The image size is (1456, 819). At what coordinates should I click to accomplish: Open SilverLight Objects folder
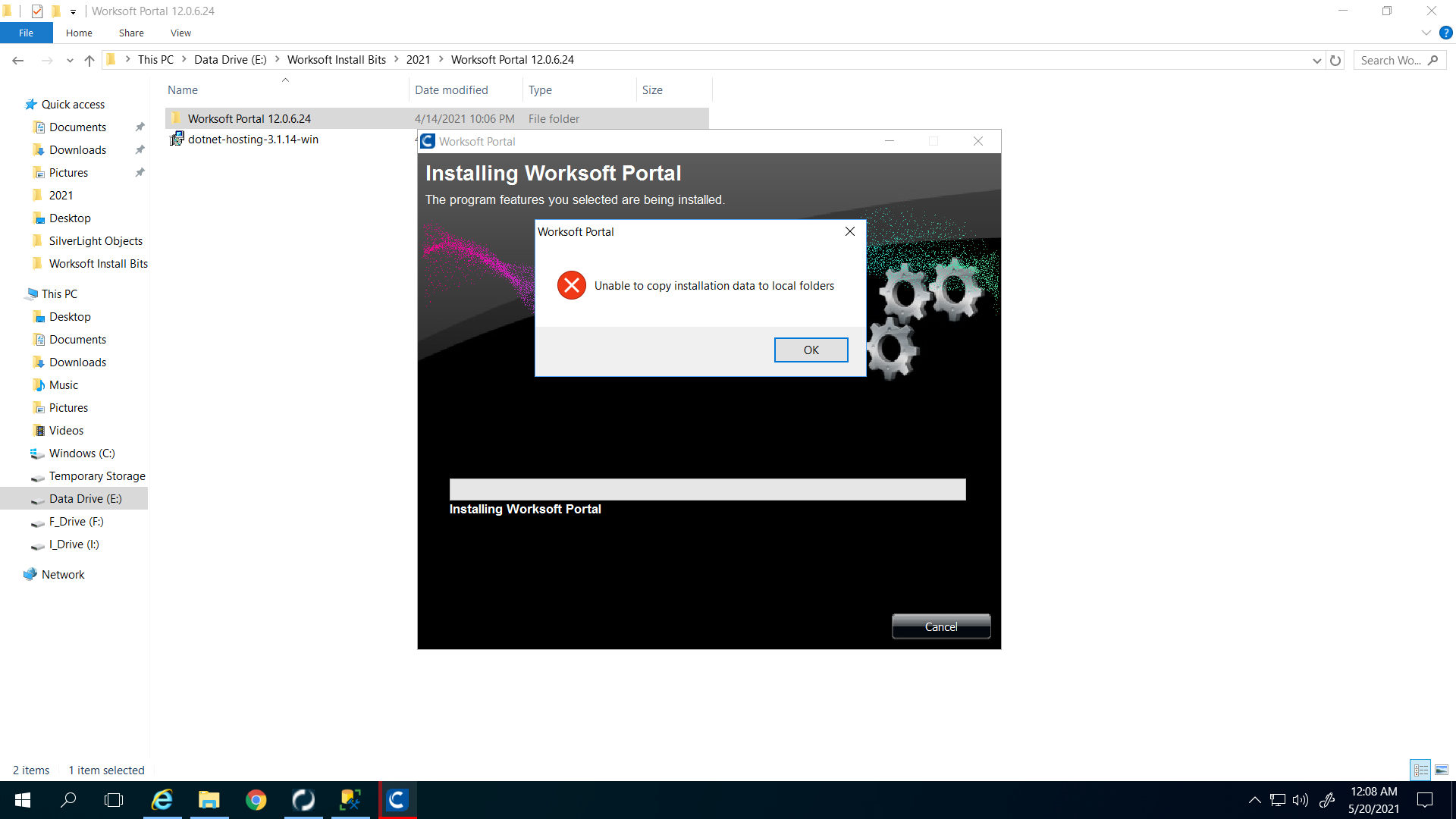[x=96, y=240]
